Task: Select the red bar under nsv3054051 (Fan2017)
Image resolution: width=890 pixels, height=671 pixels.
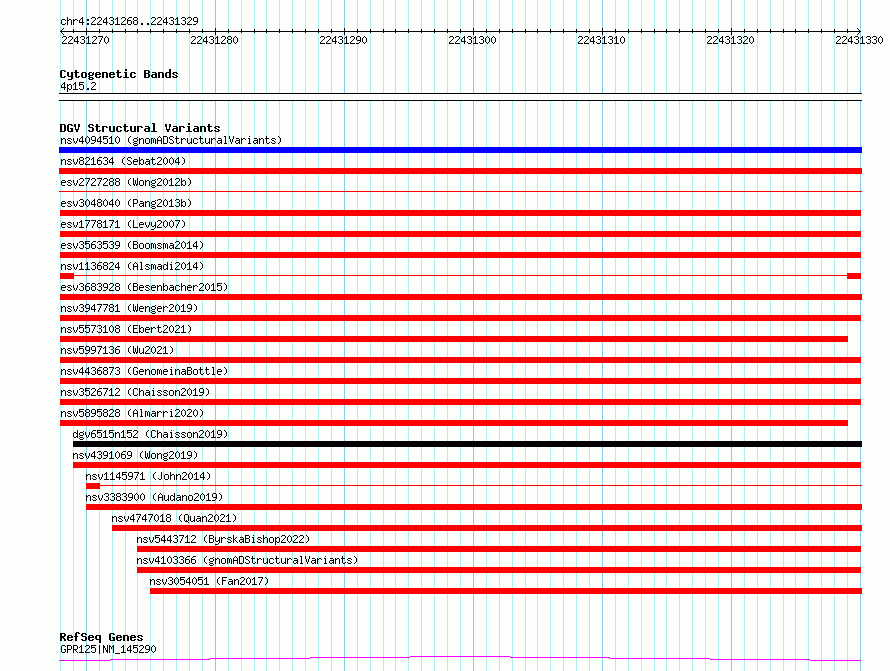Action: pos(506,592)
